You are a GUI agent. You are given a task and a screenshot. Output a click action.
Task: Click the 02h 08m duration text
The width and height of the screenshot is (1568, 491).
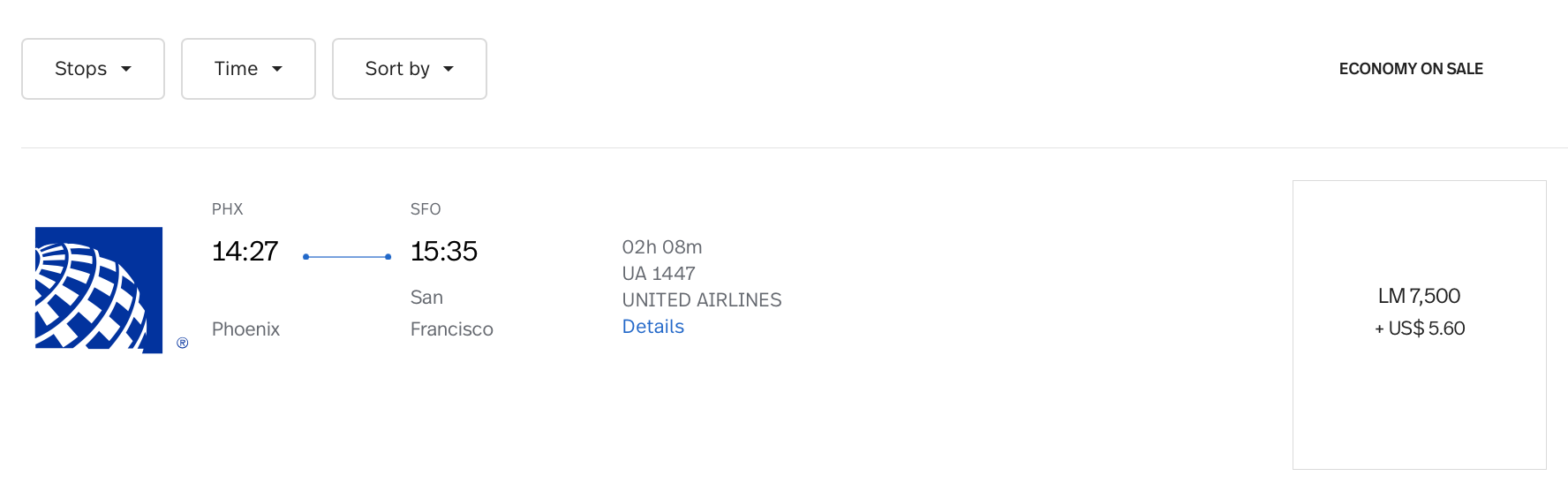(662, 247)
